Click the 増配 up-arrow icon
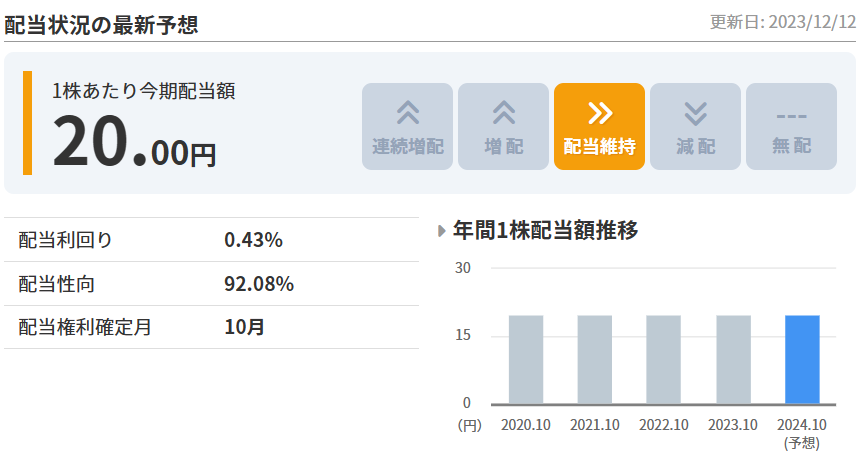863x457 pixels. click(504, 113)
